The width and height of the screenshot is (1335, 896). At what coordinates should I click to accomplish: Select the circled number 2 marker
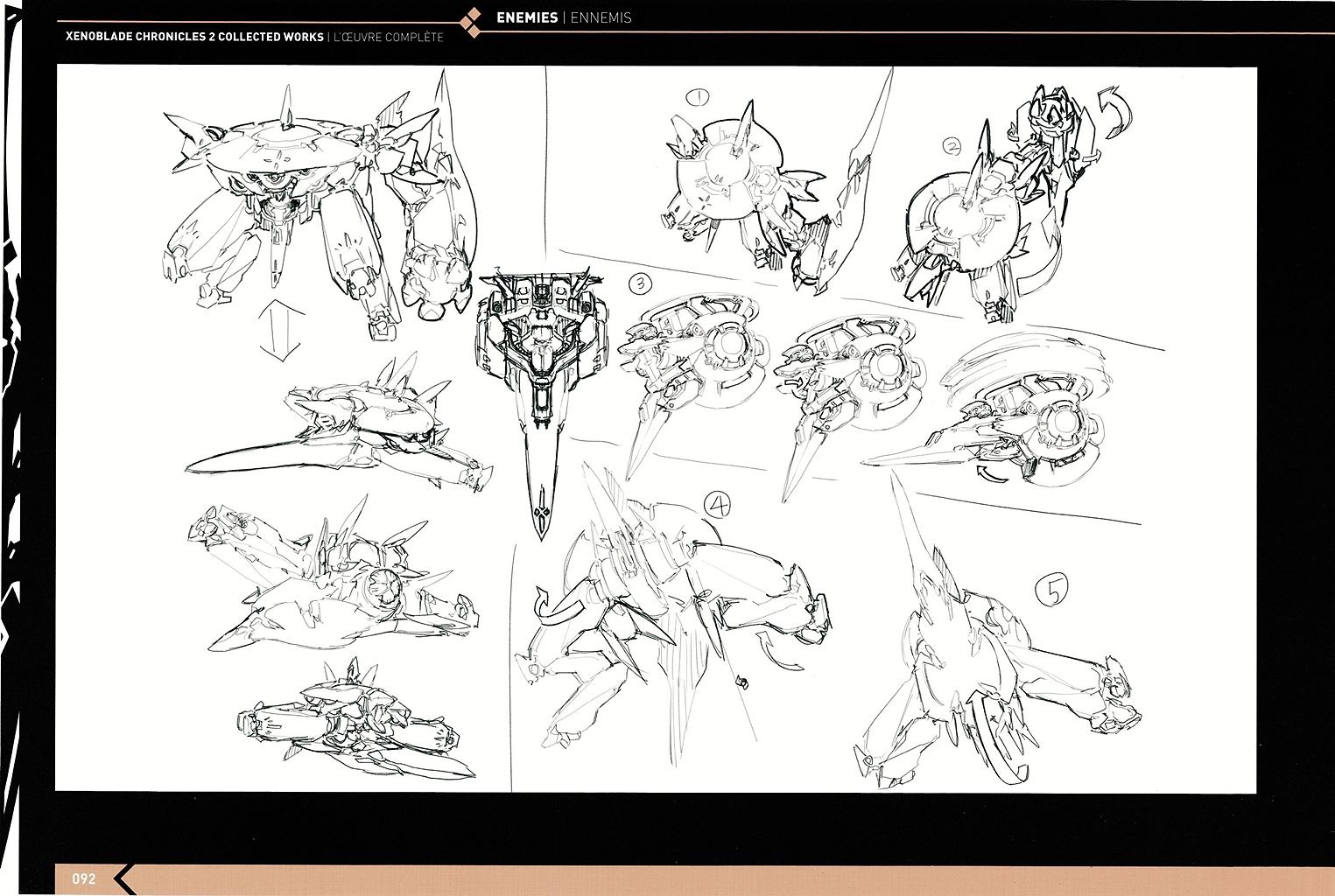click(952, 146)
